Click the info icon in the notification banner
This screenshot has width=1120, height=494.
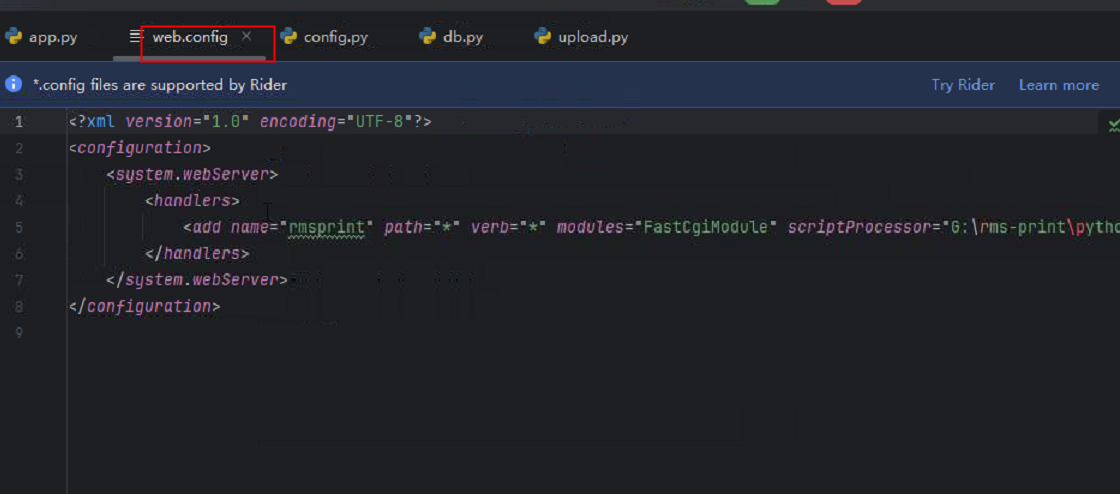pos(14,84)
